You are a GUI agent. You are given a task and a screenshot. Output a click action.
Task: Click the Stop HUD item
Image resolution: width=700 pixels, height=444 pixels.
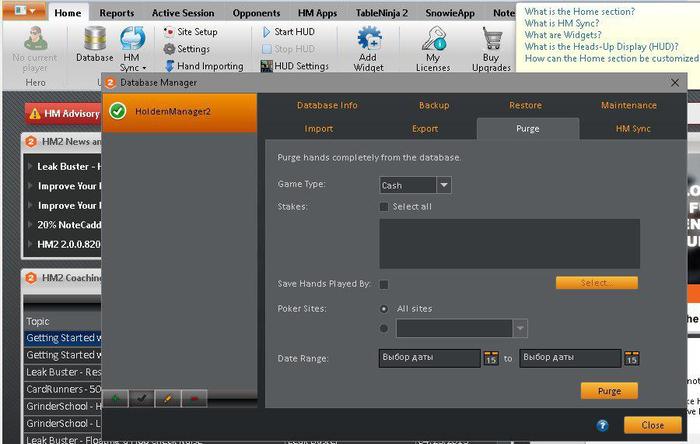288,49
